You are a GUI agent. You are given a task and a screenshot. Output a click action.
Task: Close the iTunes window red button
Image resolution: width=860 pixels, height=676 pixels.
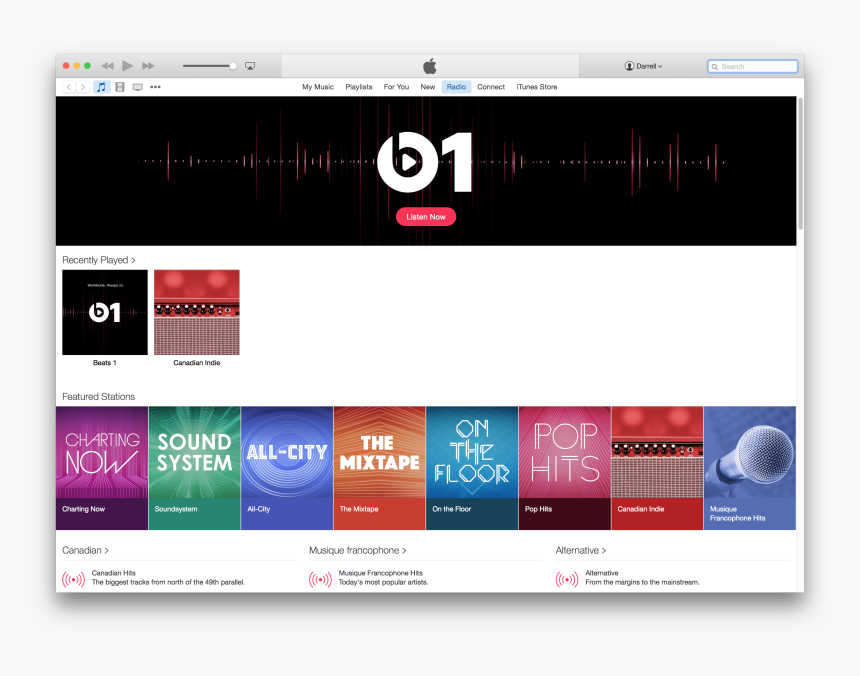click(66, 66)
